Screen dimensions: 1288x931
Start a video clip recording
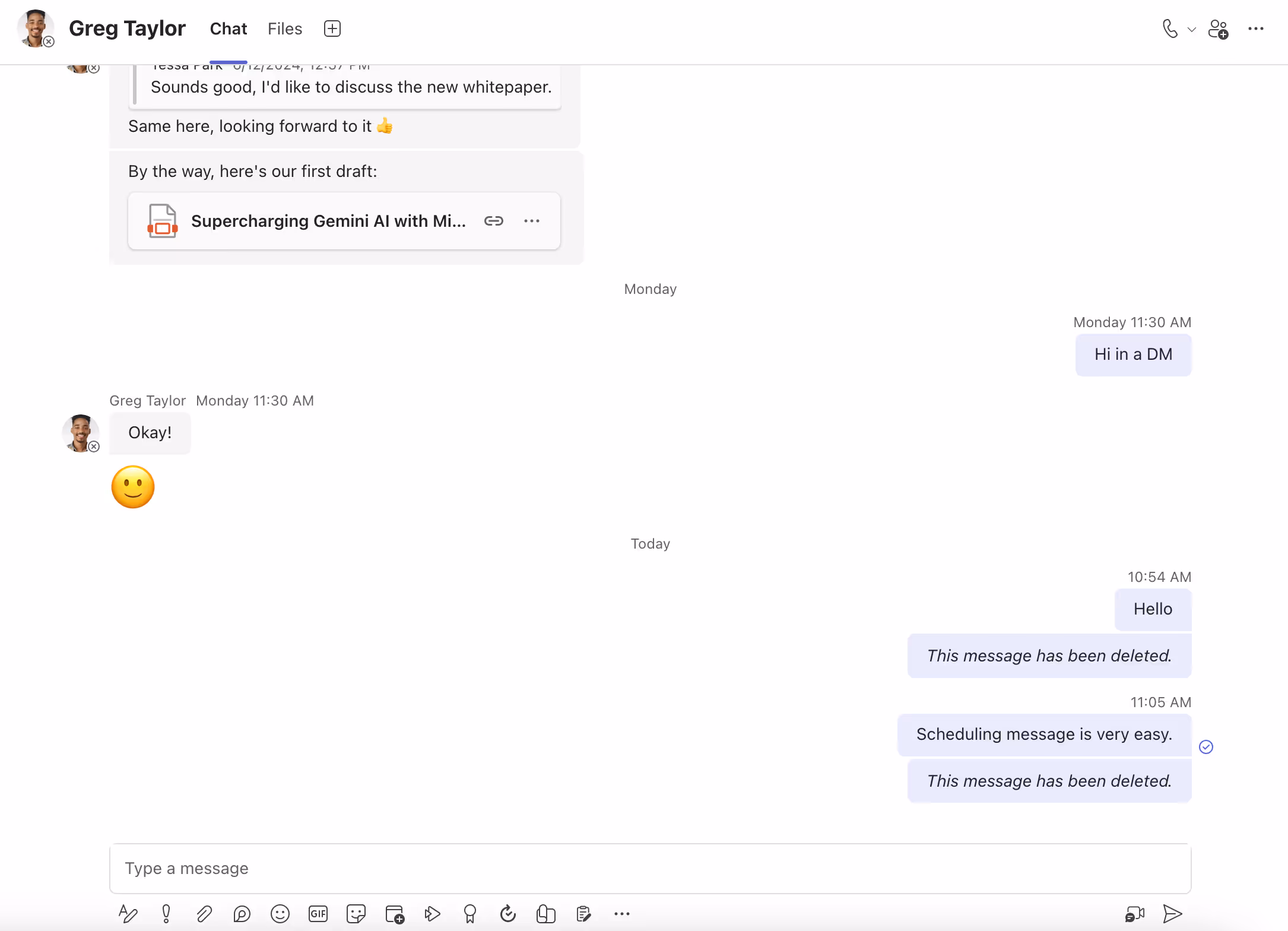pyautogui.click(x=1134, y=914)
